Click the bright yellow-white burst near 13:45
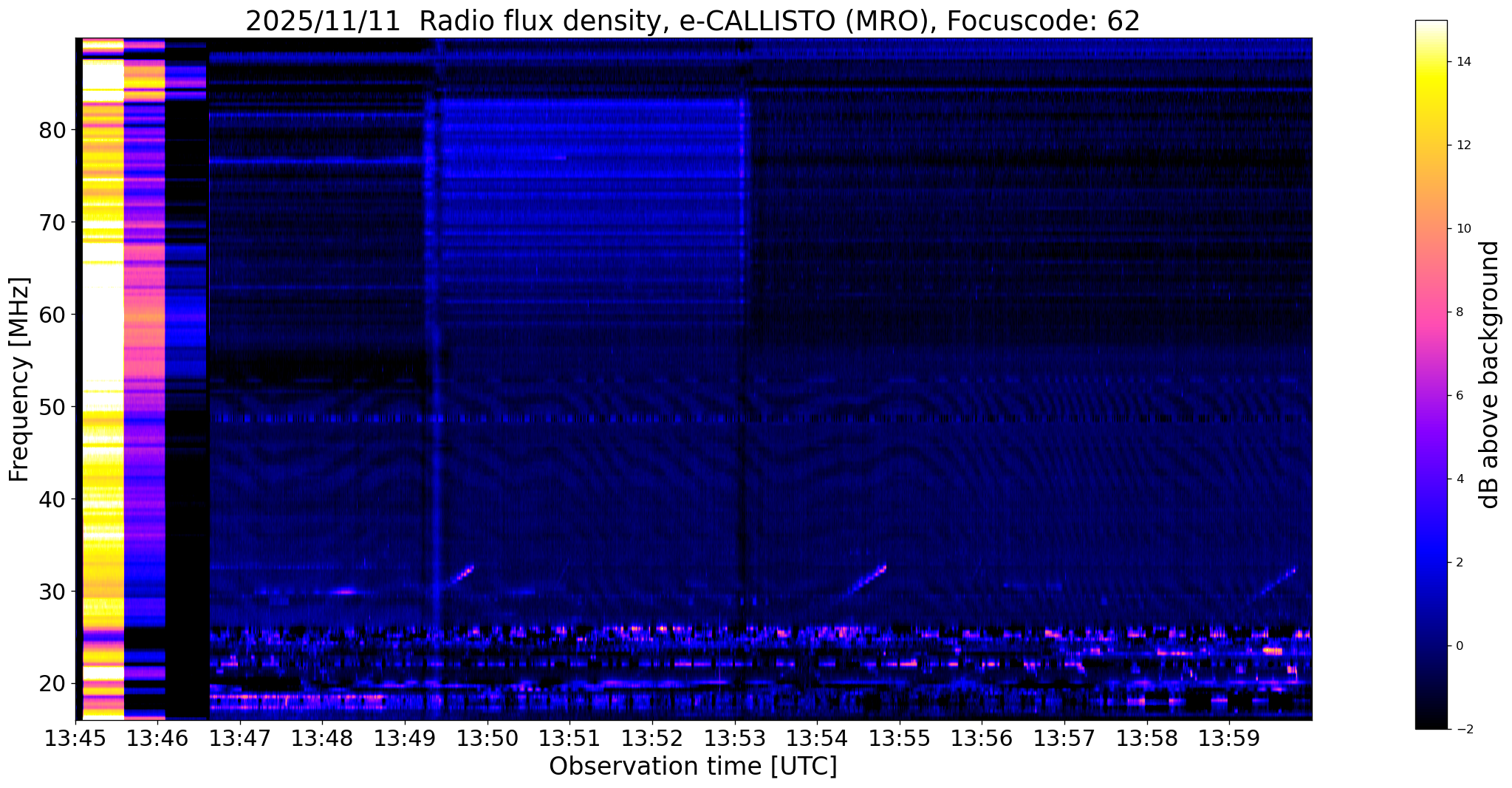 point(103,378)
